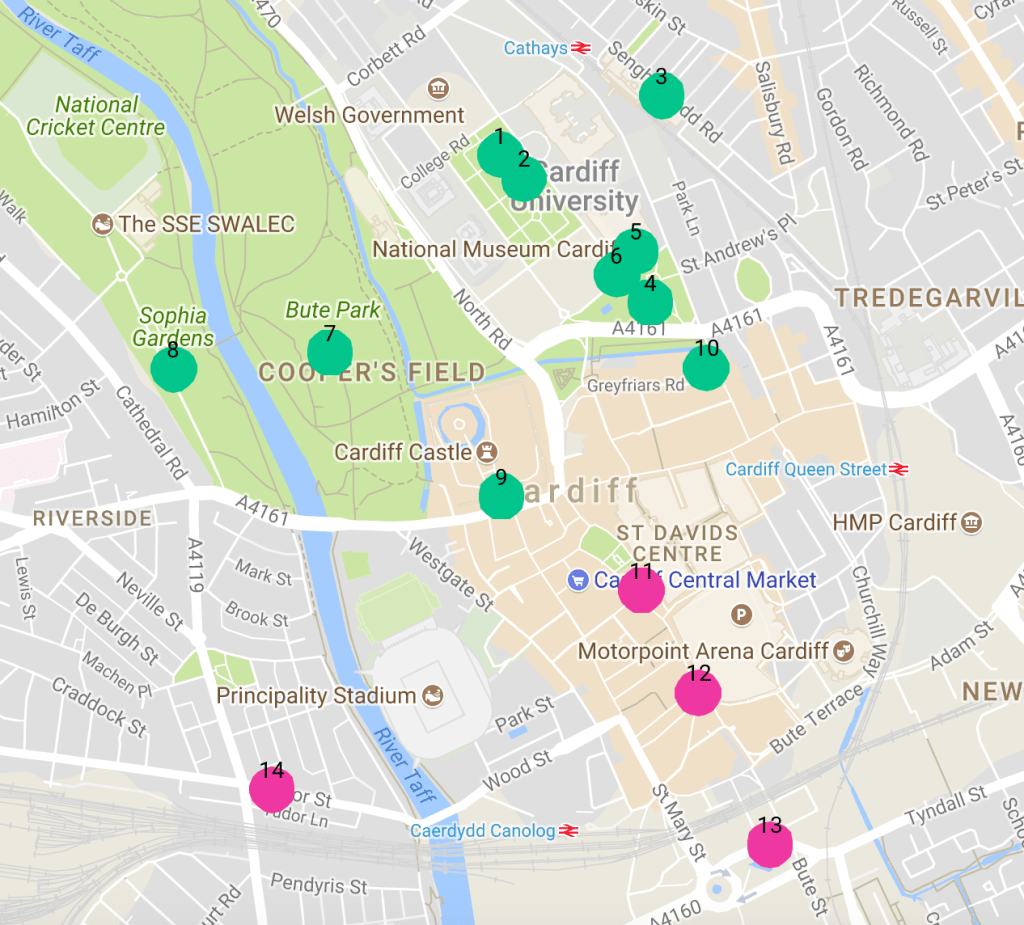Select green marker number 10

(x=706, y=367)
